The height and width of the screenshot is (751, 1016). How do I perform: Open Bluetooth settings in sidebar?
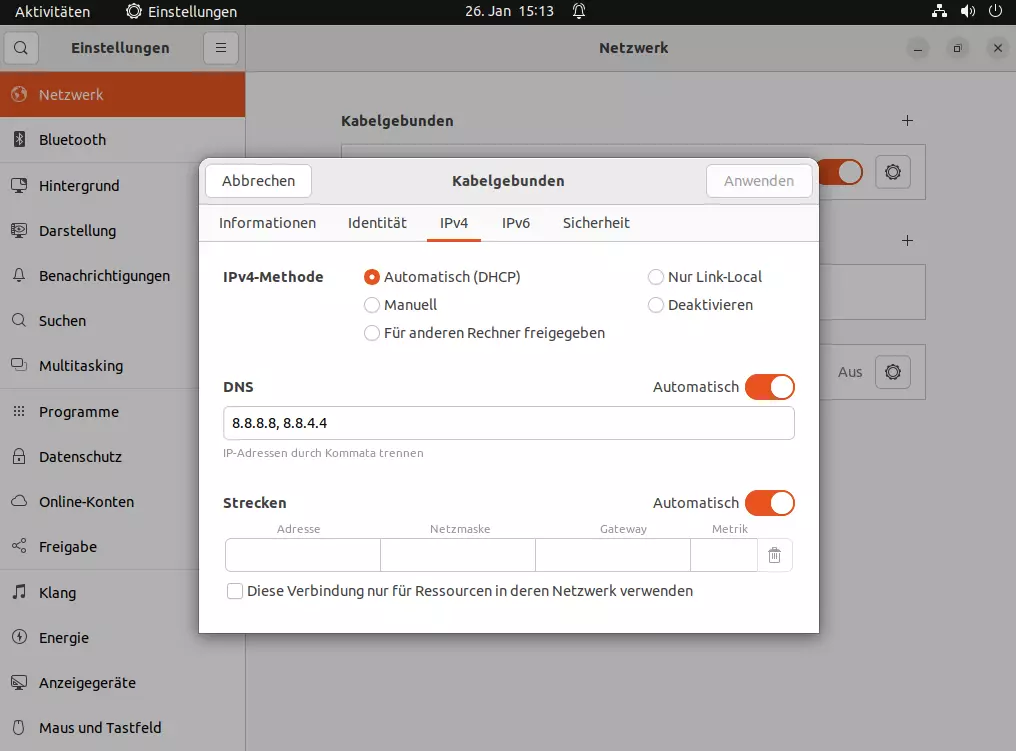72,140
